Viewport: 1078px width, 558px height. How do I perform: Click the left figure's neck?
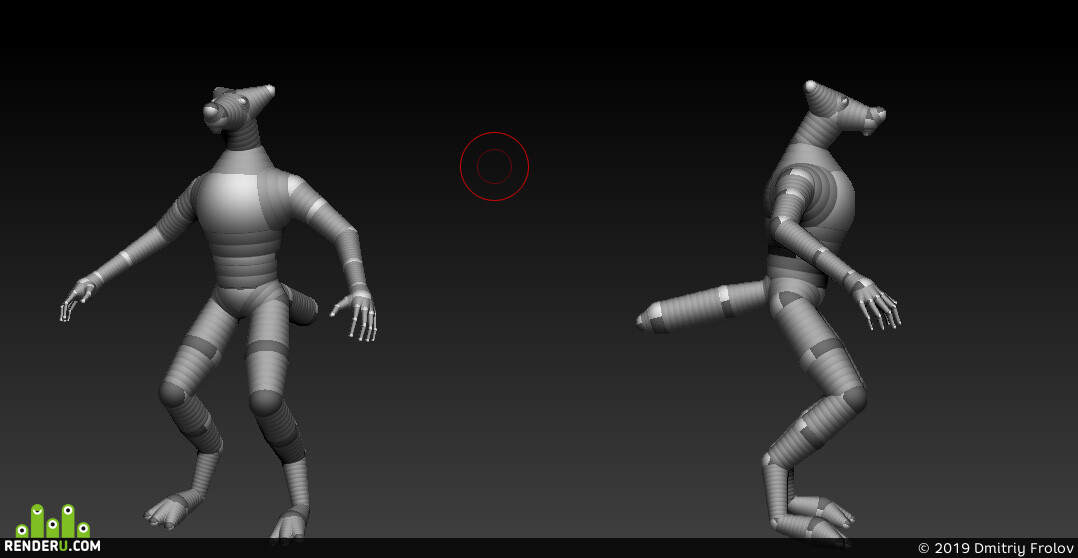245,141
